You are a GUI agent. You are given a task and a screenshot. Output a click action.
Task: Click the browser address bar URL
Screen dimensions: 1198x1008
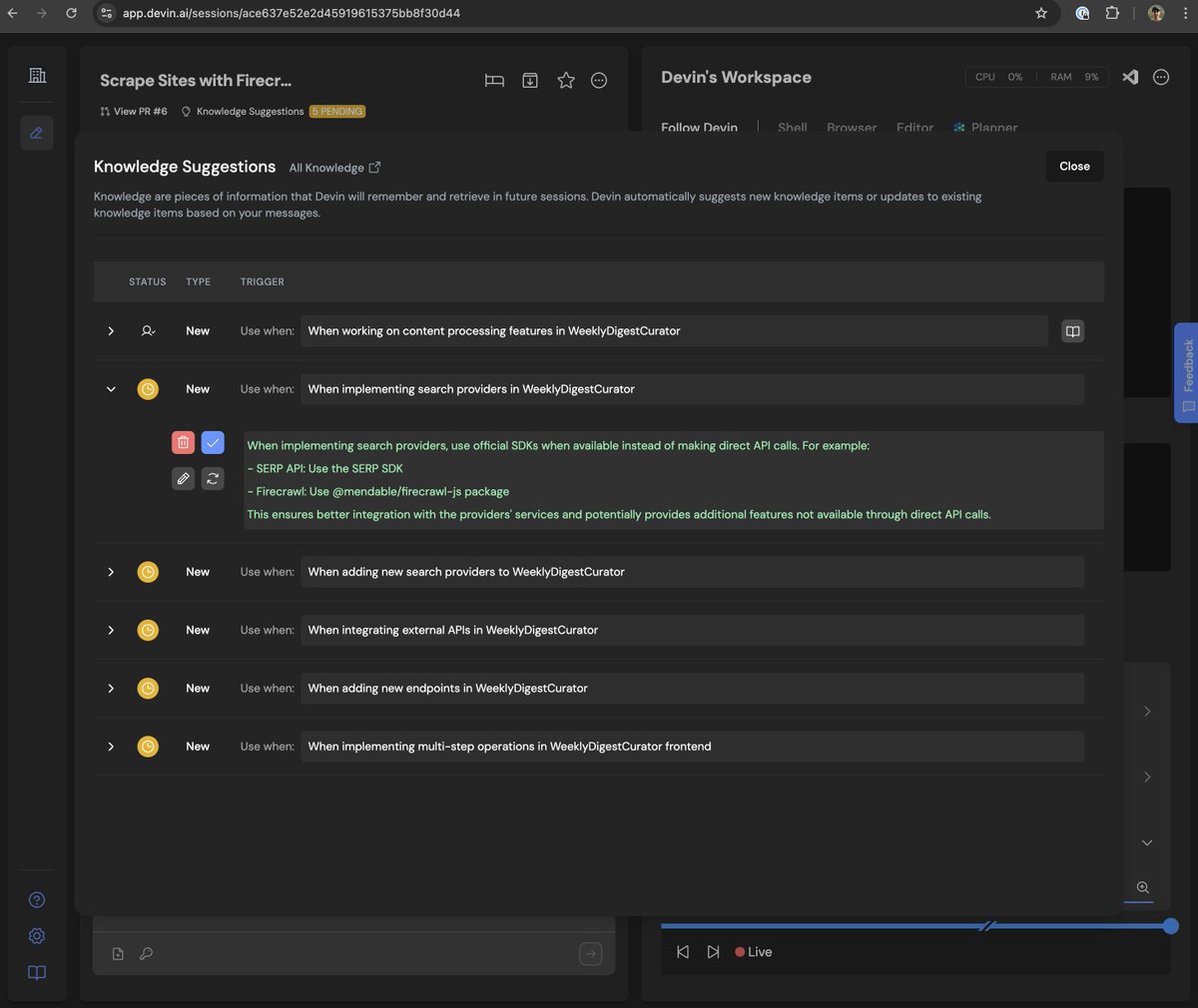[x=292, y=13]
